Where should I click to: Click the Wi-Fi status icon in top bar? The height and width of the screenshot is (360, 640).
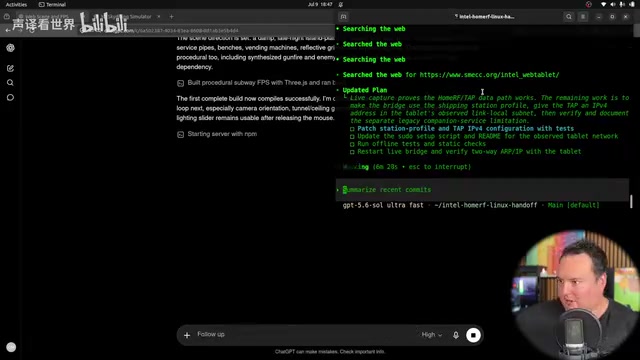(x=603, y=4)
